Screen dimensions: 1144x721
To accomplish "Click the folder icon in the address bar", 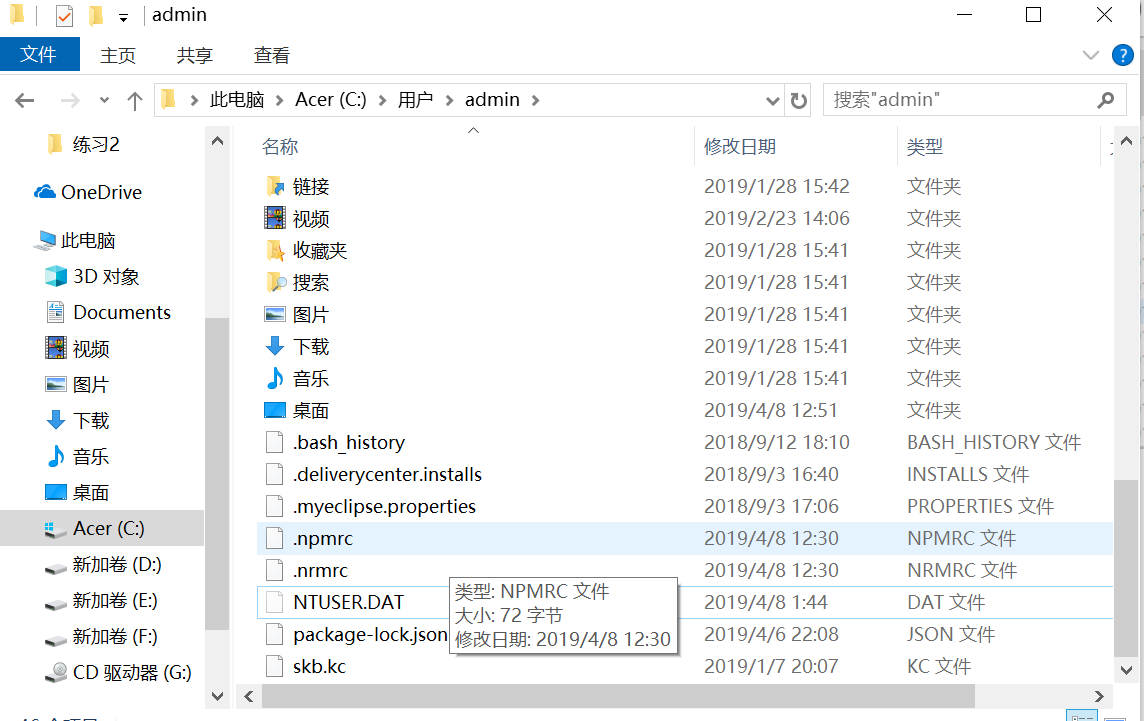I will [x=168, y=99].
